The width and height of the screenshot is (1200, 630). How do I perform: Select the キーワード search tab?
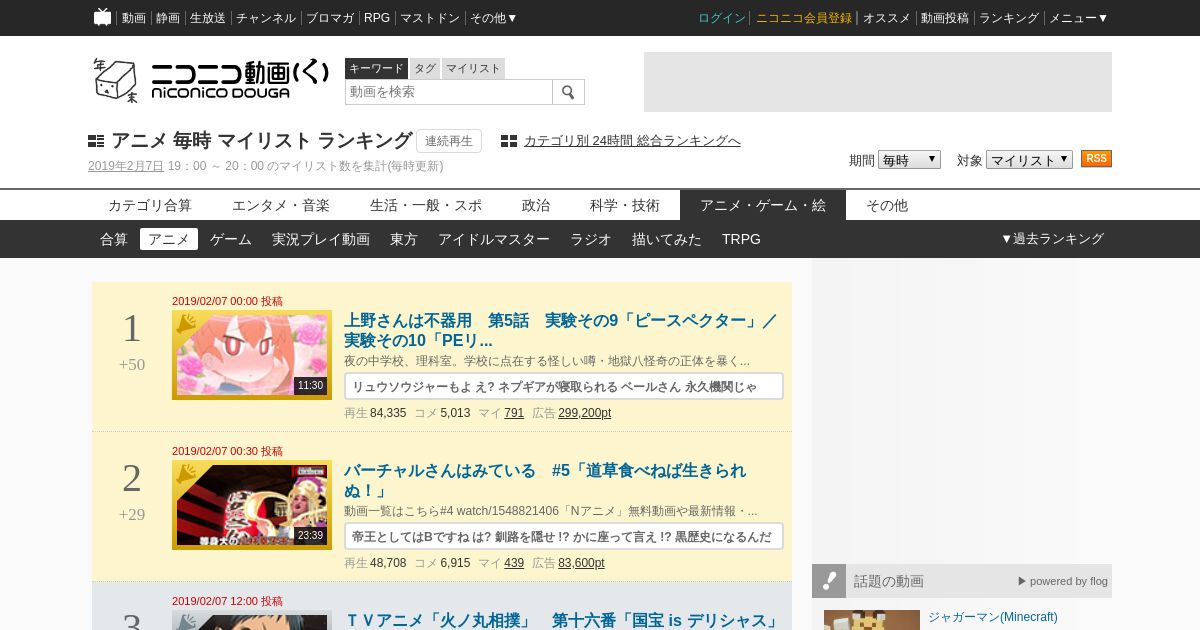376,68
